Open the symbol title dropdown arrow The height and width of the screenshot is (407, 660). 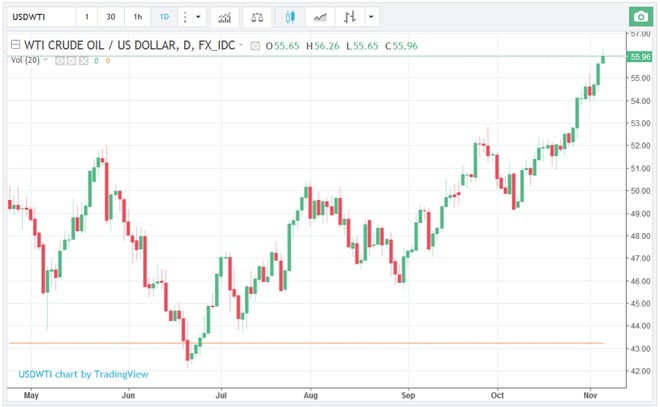(x=242, y=45)
